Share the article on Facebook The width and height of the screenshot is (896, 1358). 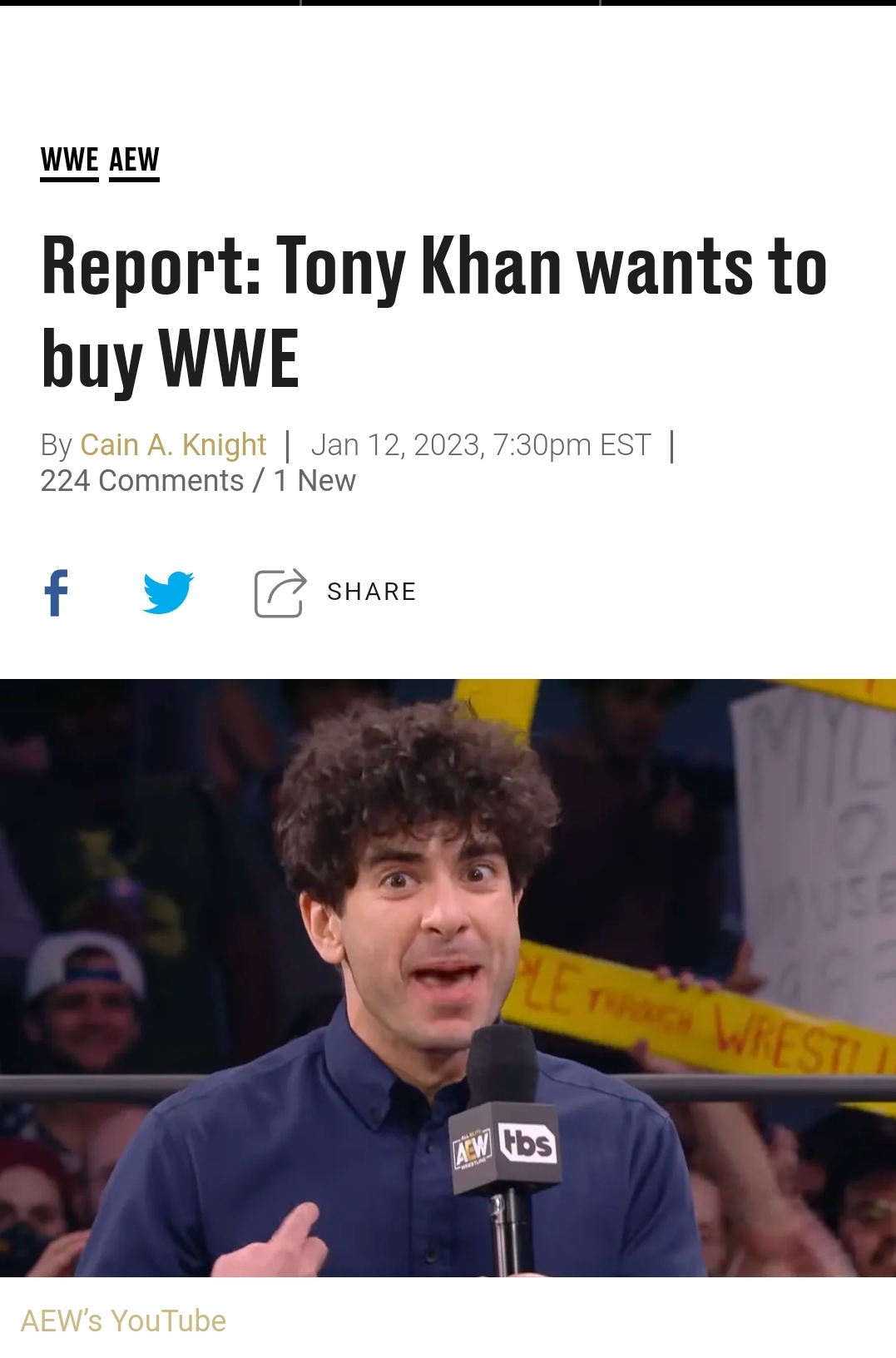tap(56, 592)
